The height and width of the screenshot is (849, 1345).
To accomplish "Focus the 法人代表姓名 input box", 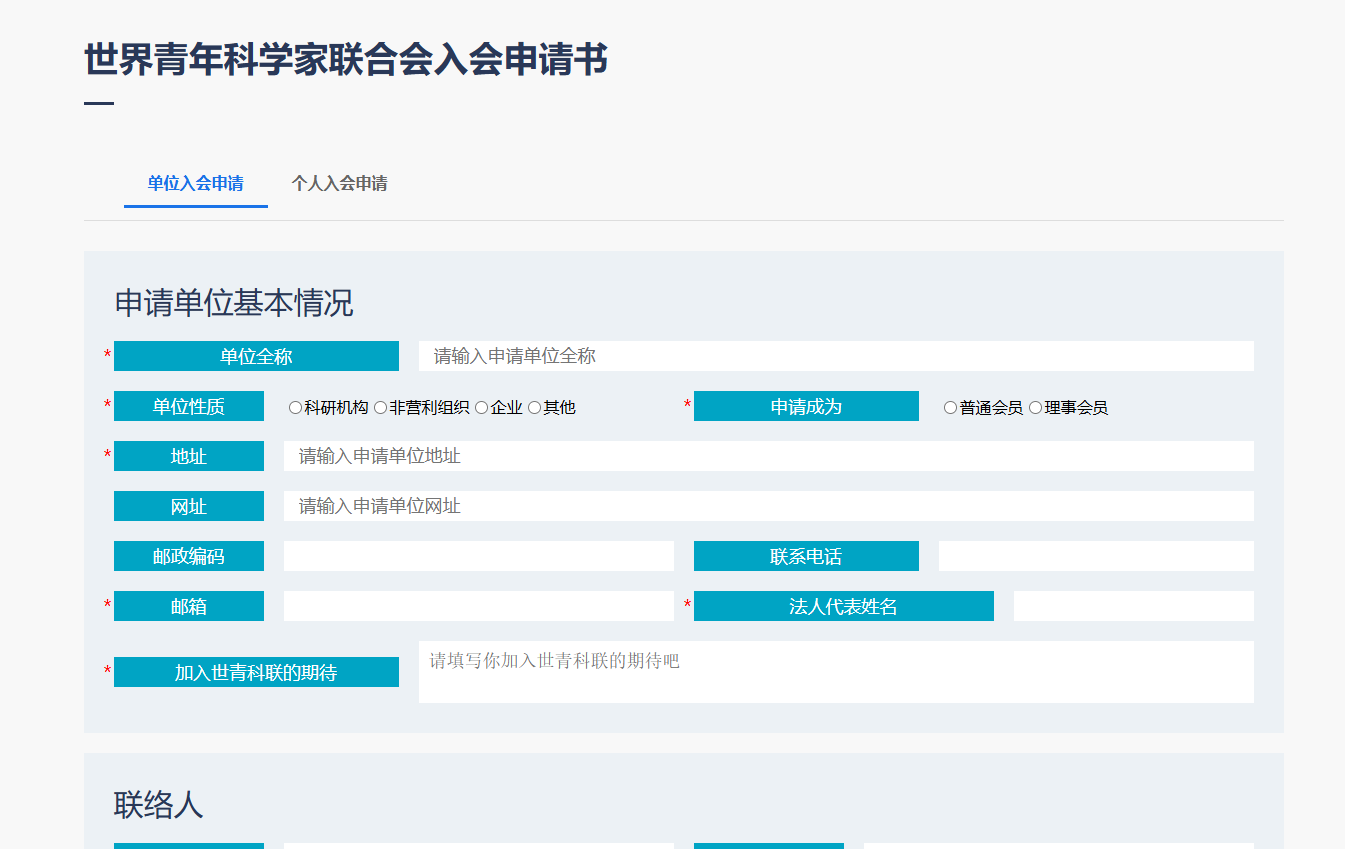I will [1133, 606].
